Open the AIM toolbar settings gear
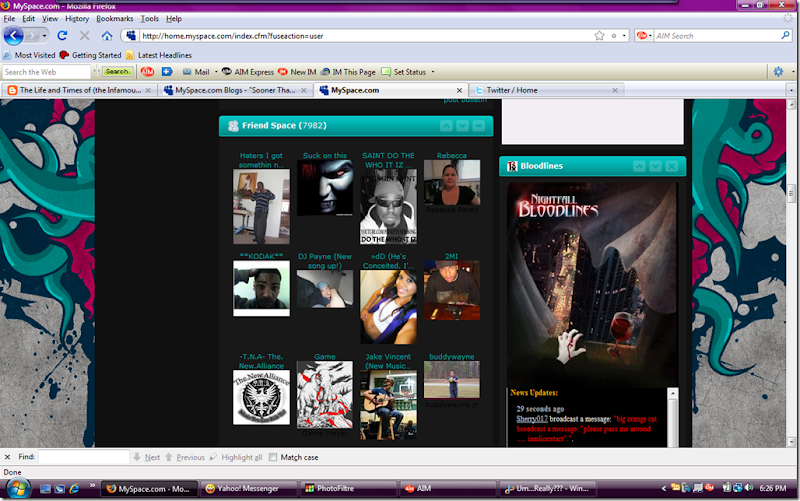 click(x=778, y=72)
